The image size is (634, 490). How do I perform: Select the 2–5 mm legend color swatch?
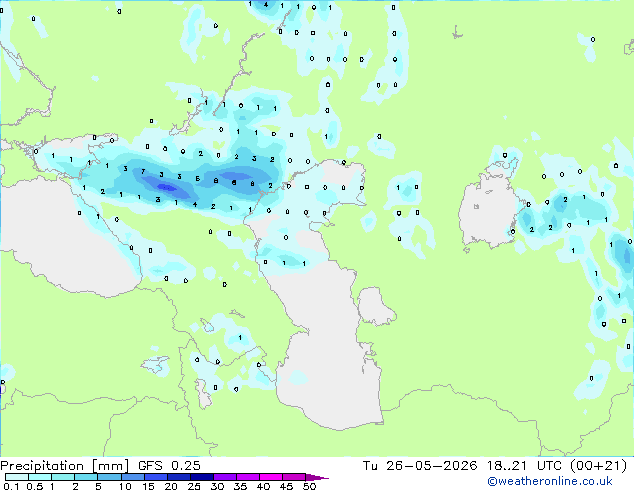click(x=86, y=477)
